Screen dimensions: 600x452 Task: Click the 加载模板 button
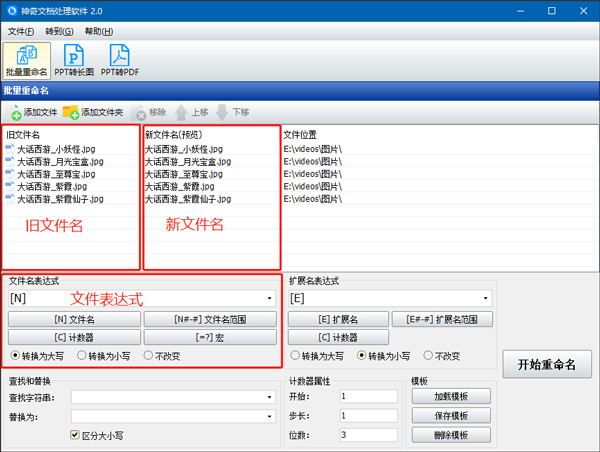(451, 396)
